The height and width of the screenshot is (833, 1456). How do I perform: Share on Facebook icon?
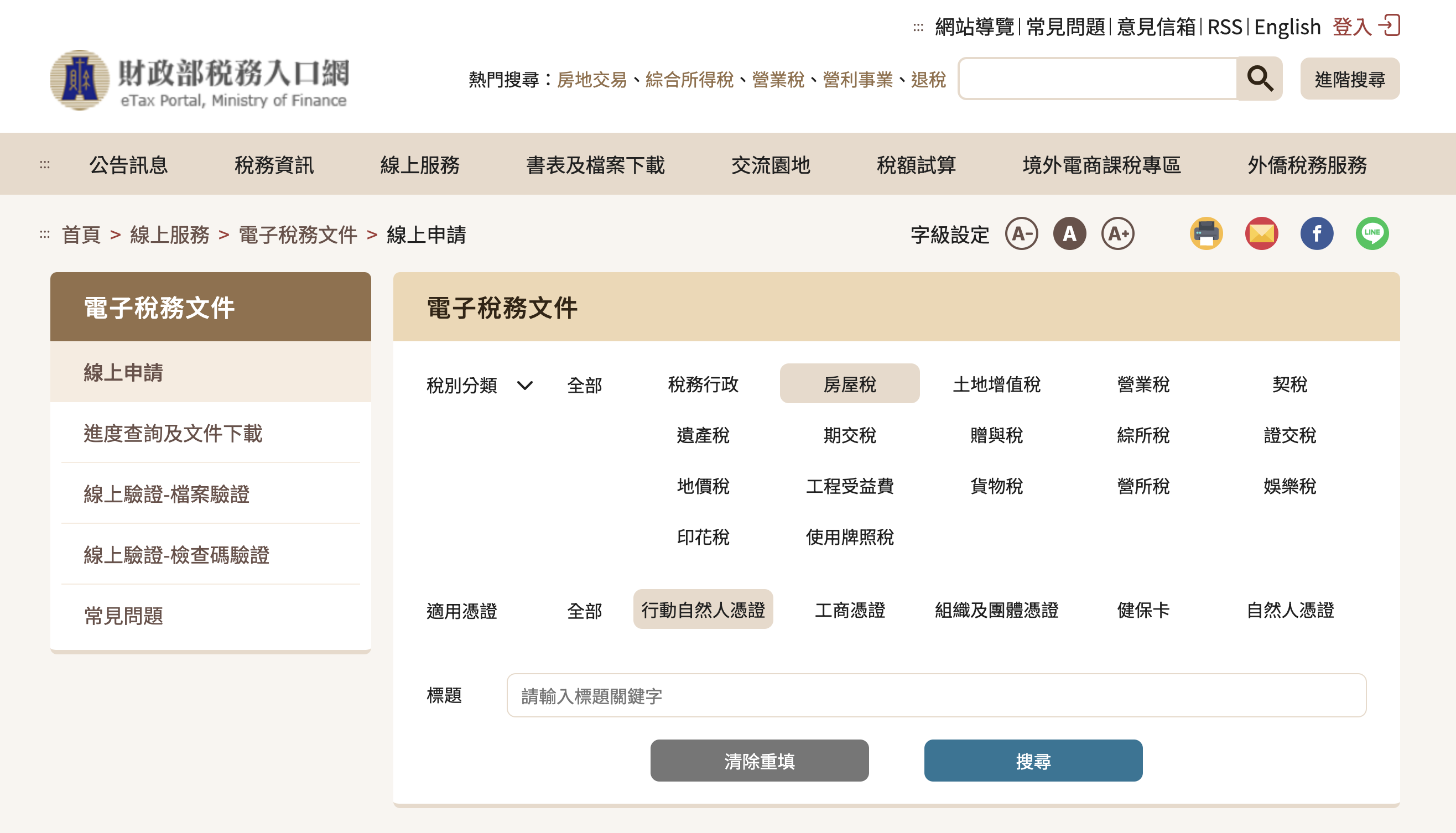coord(1317,233)
